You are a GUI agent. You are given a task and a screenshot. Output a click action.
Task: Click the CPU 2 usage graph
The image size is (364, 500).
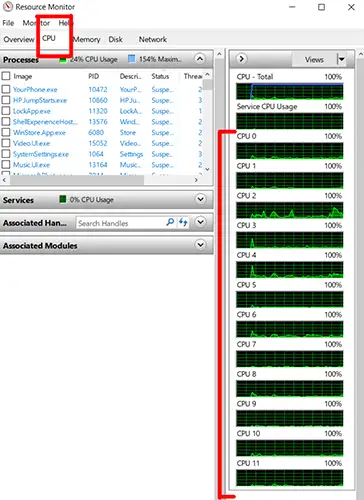[289, 210]
